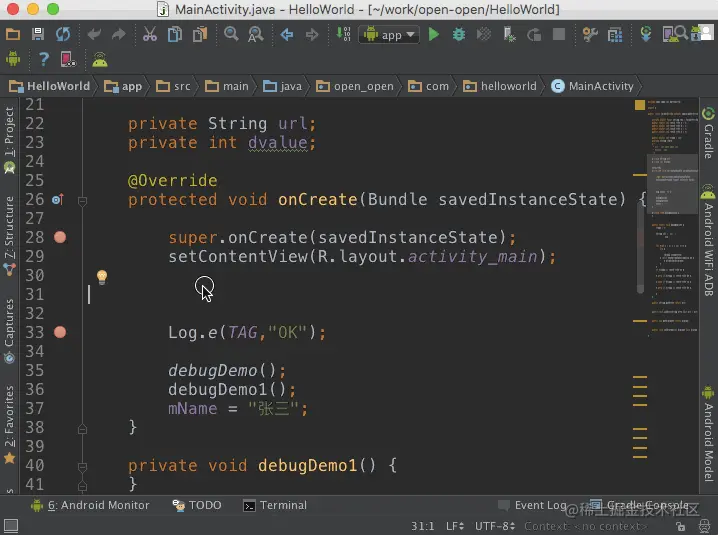Screen dimensions: 718x535
Task: Open Android Model side tab
Action: coord(708,434)
